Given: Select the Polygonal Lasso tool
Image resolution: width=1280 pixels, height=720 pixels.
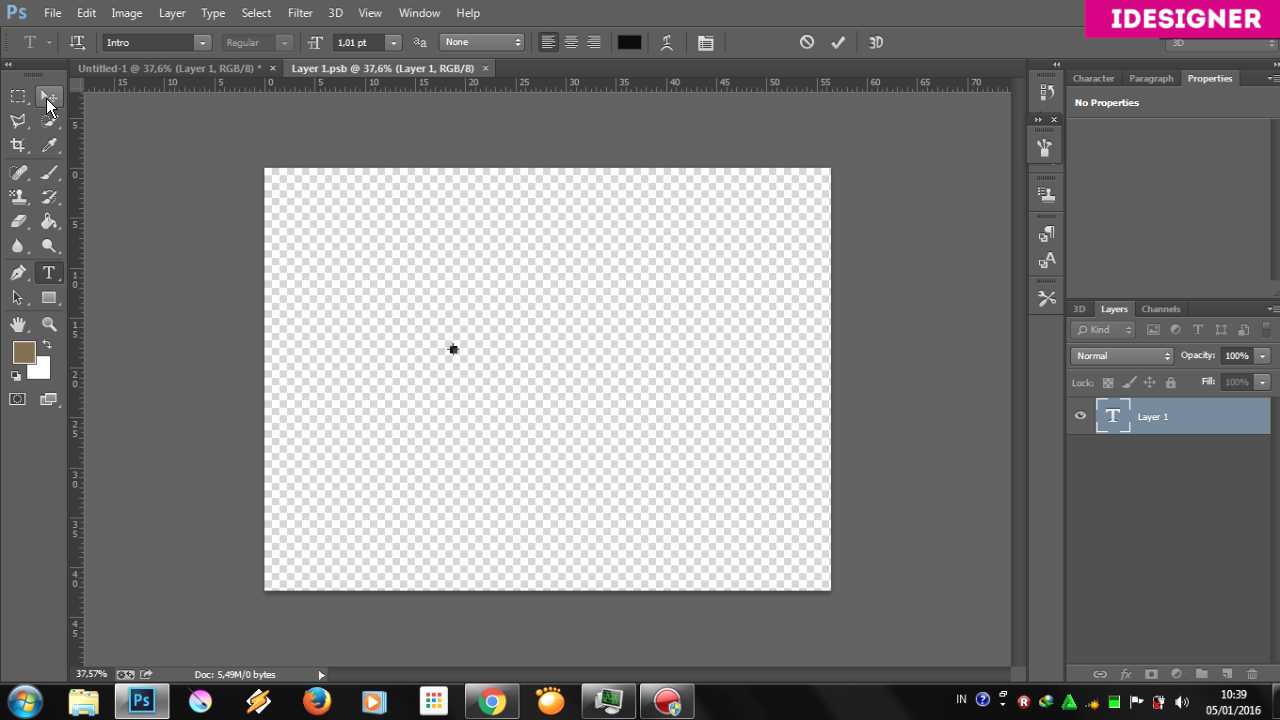Looking at the screenshot, I should (x=18, y=121).
